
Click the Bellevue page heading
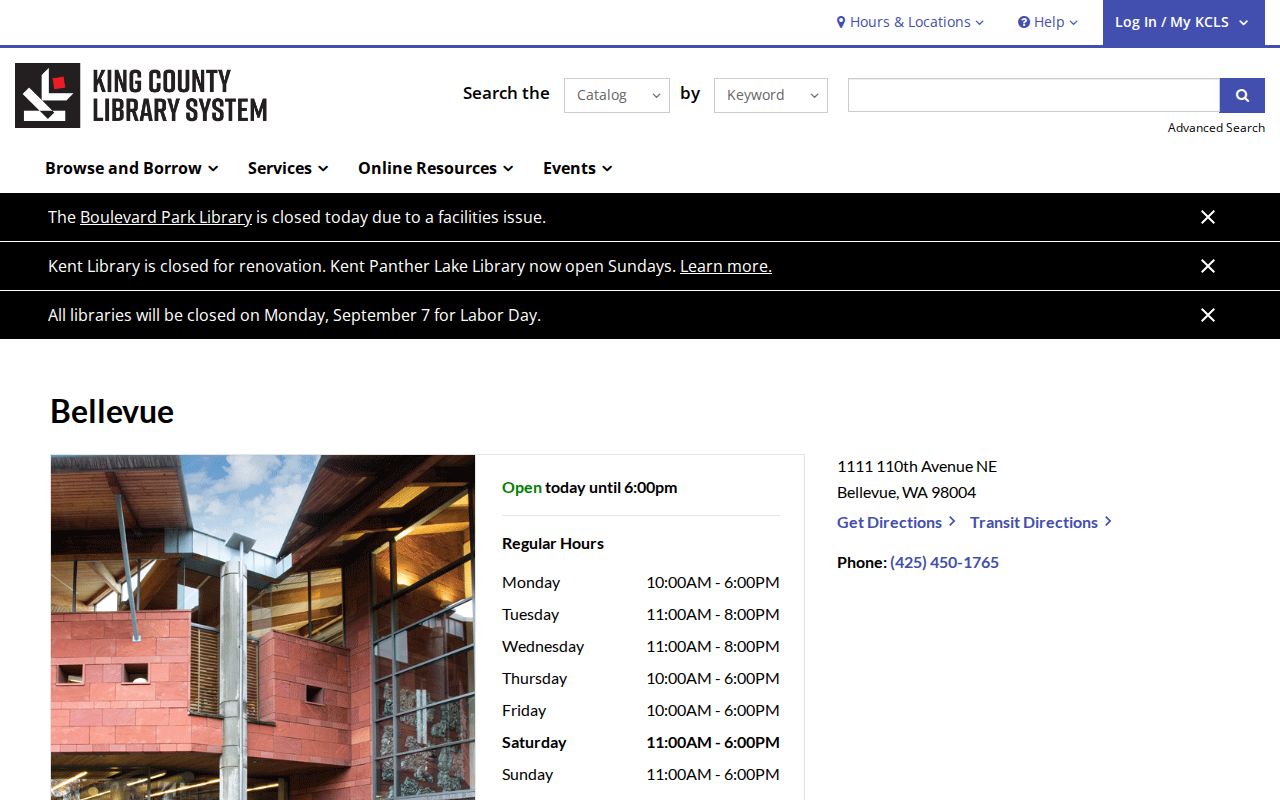click(x=112, y=411)
